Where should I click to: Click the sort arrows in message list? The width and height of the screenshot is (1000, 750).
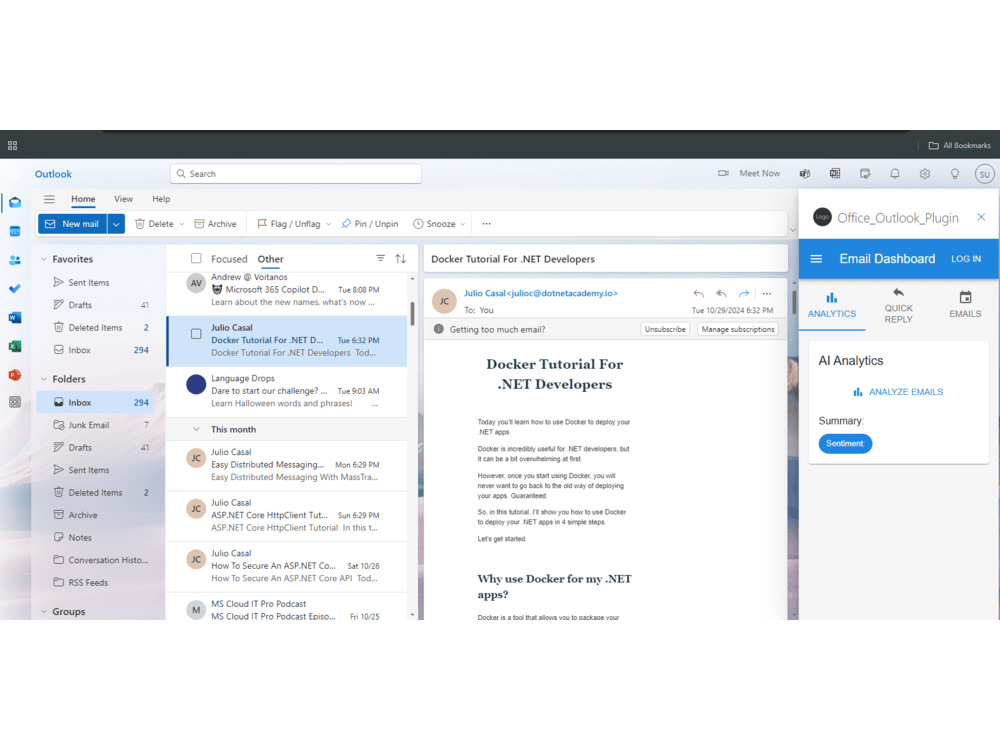[401, 258]
